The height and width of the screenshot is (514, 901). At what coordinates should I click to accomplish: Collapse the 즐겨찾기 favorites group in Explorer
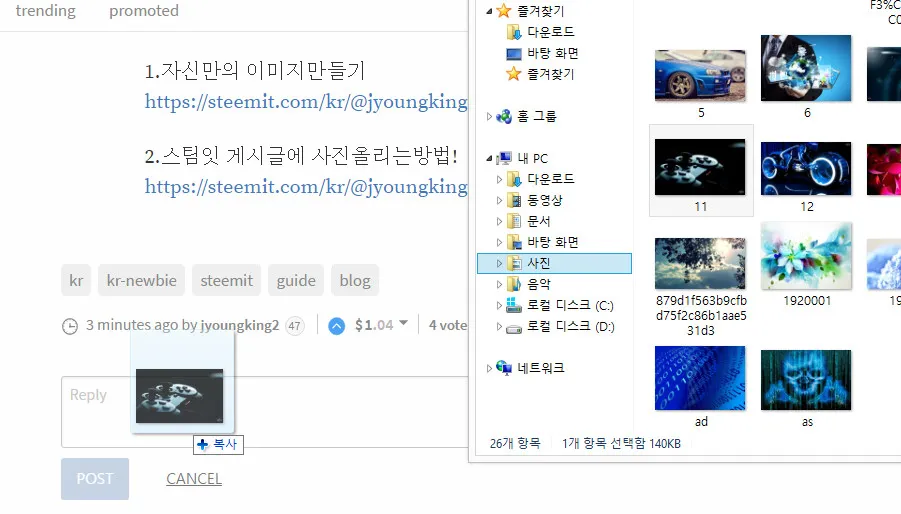pyautogui.click(x=489, y=11)
